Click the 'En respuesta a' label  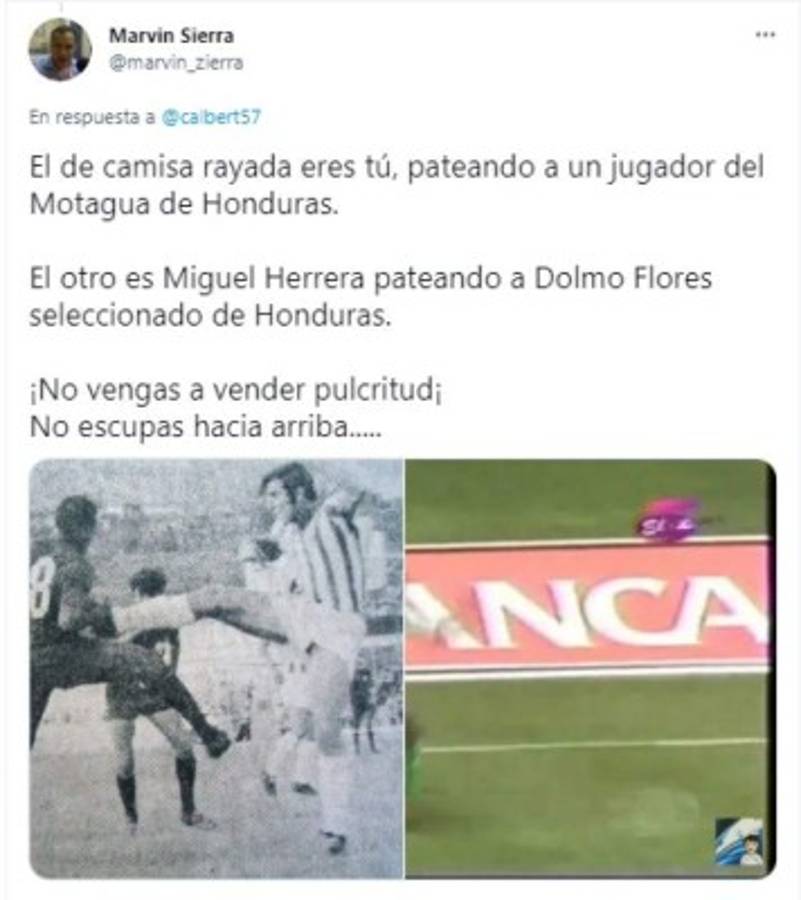pyautogui.click(x=92, y=117)
